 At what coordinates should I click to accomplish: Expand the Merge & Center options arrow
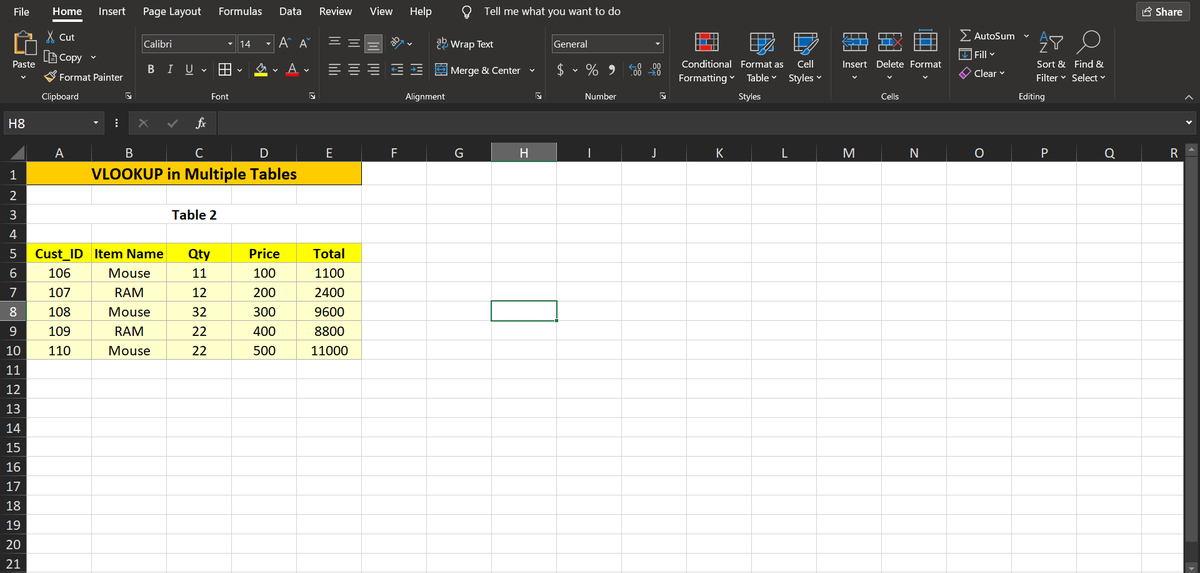coord(531,70)
